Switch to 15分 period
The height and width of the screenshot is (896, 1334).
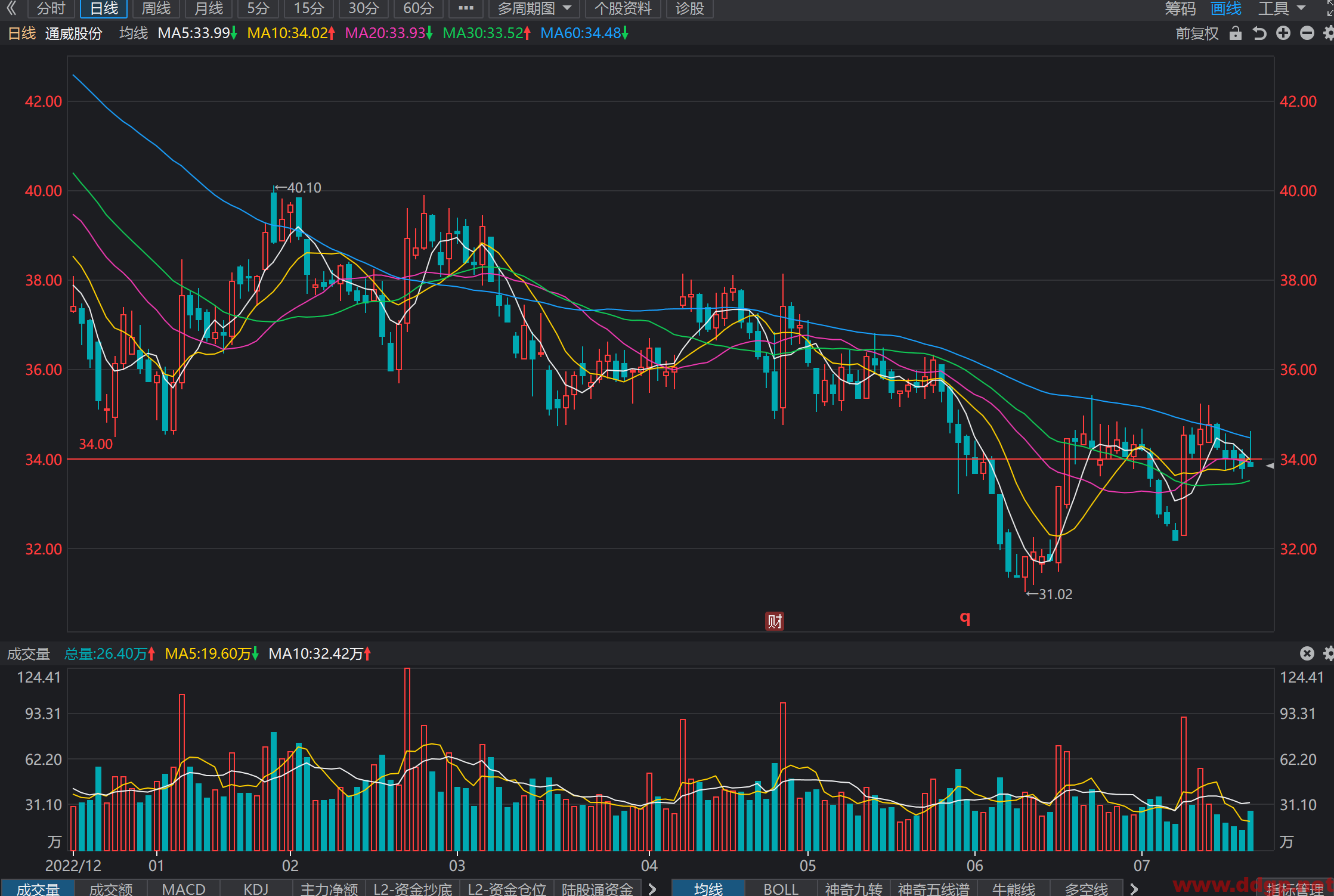309,8
